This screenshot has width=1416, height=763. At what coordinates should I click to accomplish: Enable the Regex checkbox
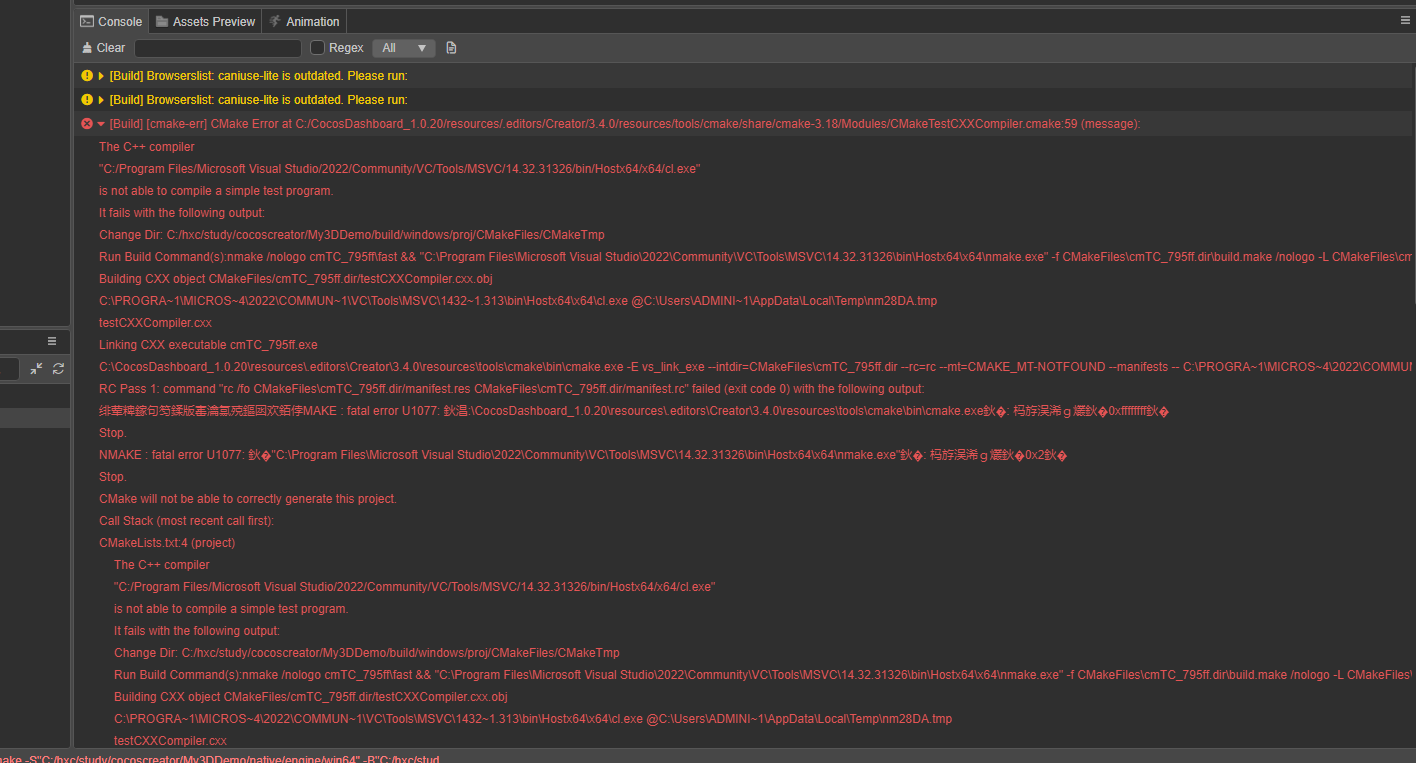click(318, 48)
